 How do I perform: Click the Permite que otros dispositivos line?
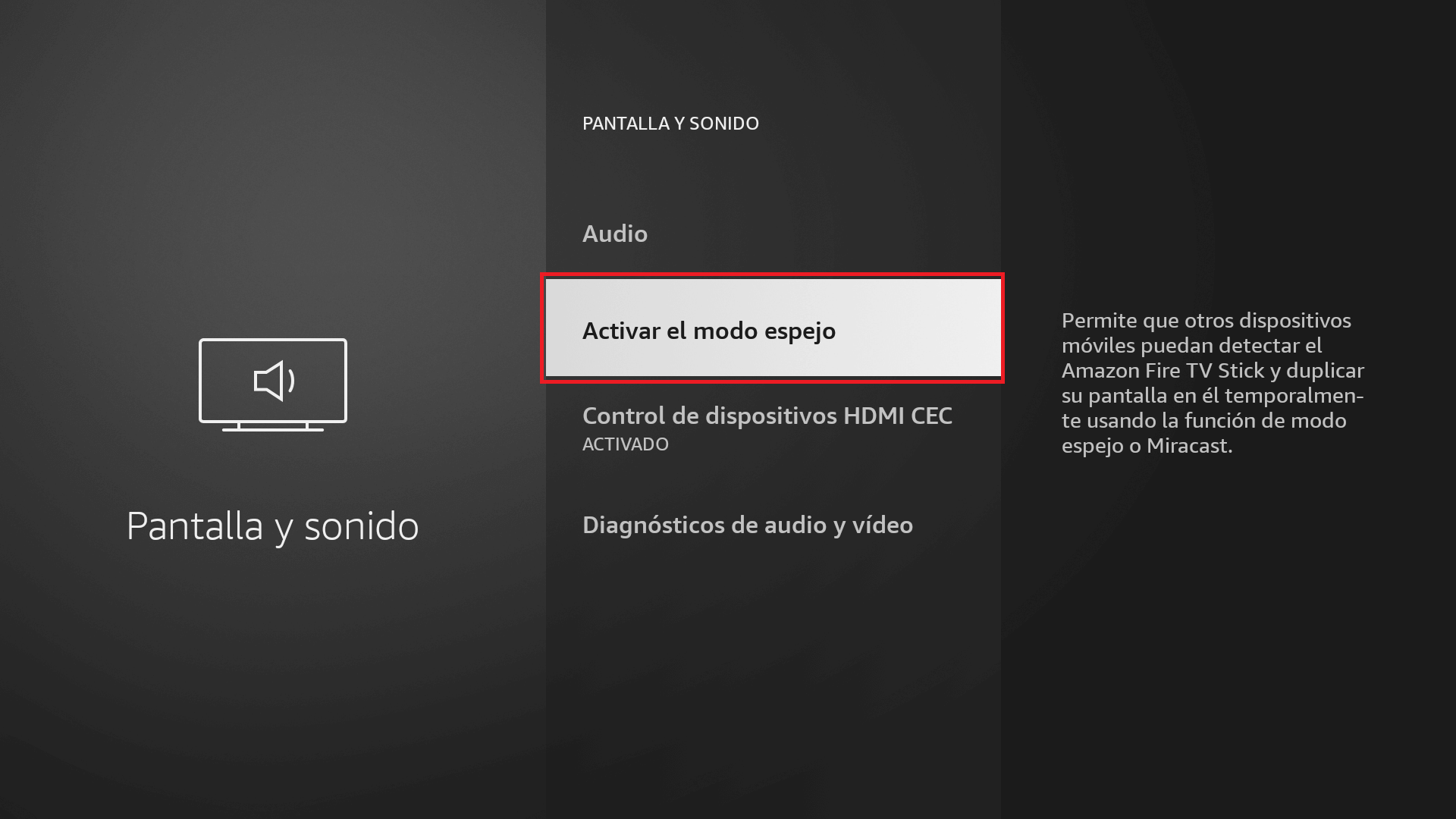pyautogui.click(x=1207, y=321)
